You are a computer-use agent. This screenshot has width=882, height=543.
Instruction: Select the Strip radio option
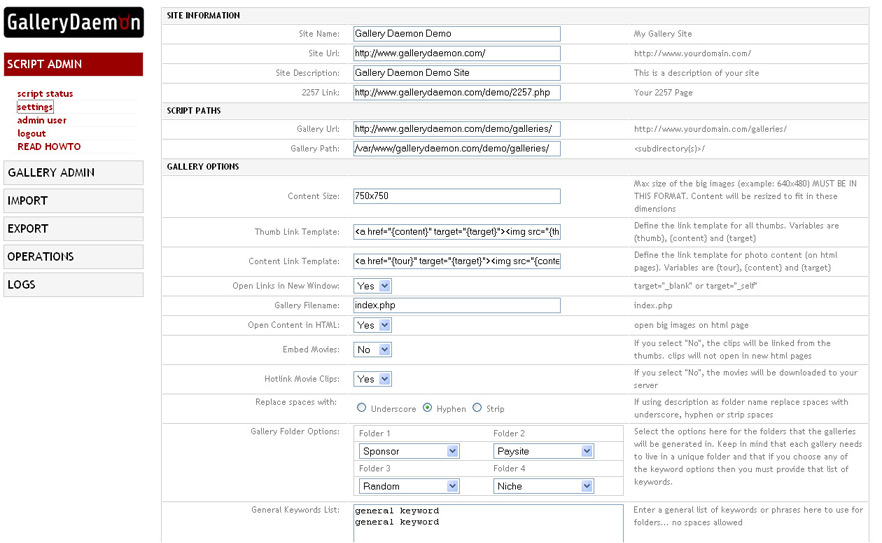(x=477, y=408)
